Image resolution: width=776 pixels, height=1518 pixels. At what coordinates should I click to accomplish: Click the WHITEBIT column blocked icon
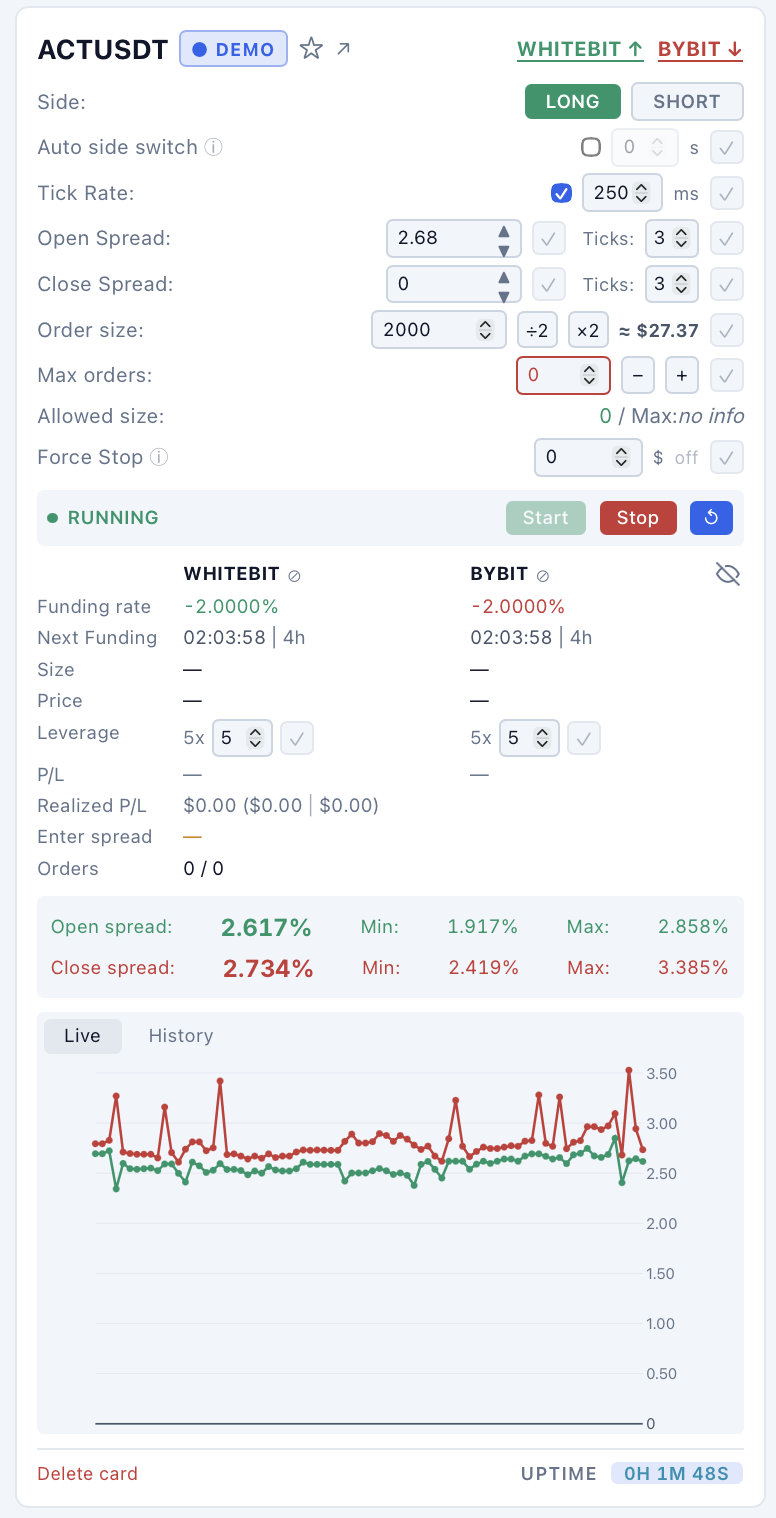click(x=294, y=575)
